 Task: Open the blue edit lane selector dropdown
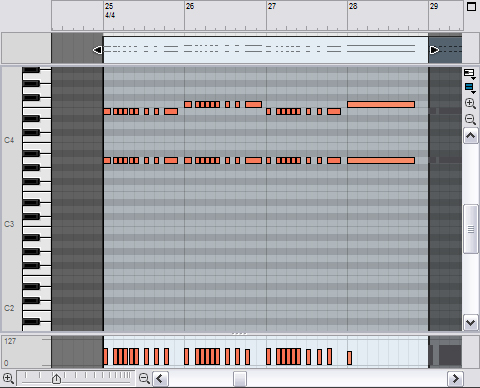pyautogui.click(x=470, y=88)
